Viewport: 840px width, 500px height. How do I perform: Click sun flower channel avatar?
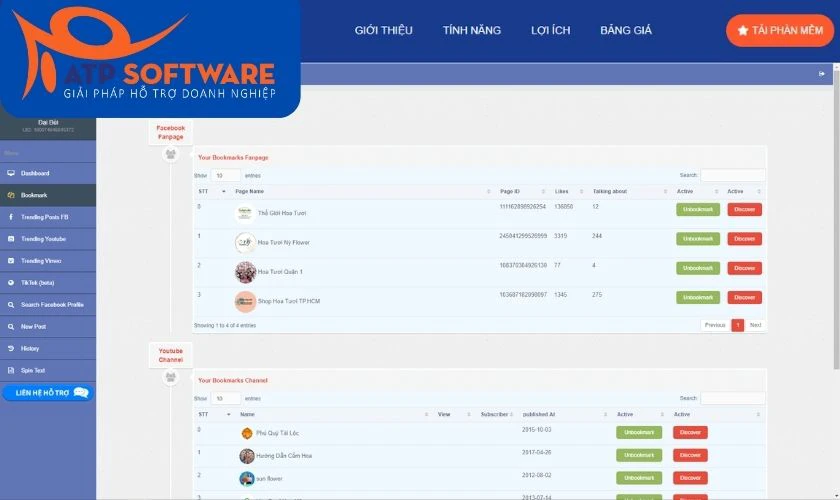[x=246, y=479]
